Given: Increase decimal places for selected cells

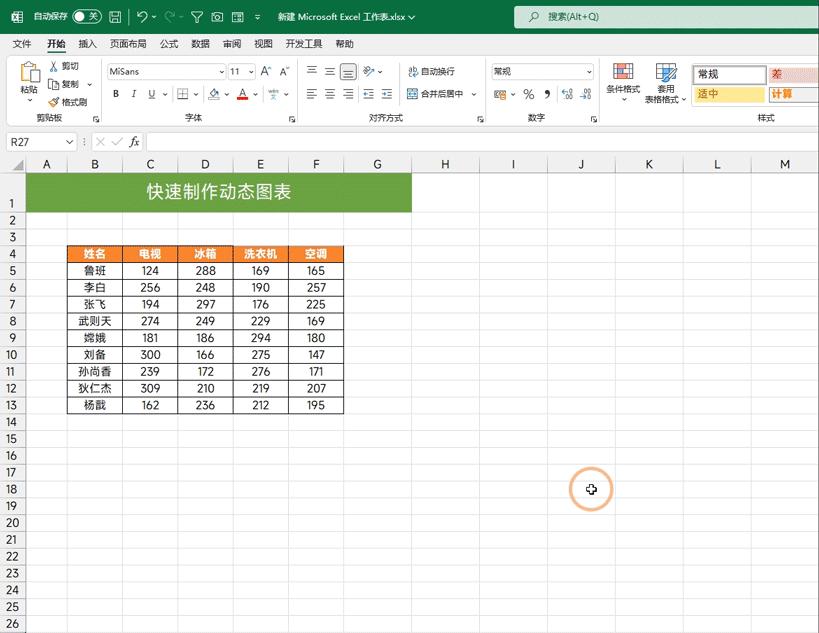Looking at the screenshot, I should click(566, 95).
